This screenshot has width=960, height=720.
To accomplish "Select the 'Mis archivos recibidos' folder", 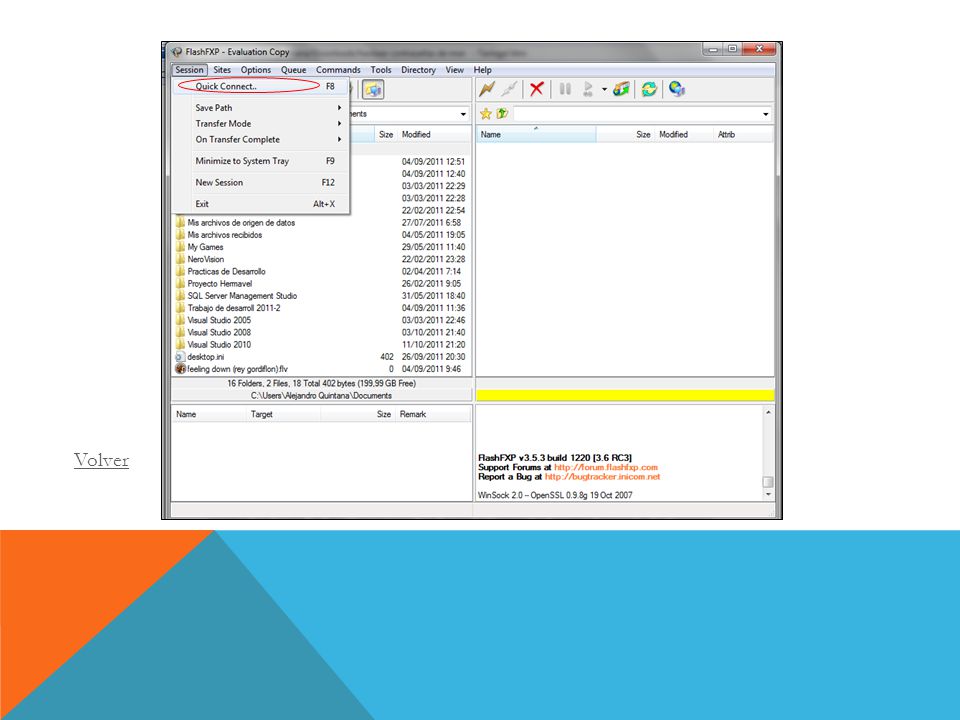I will [x=225, y=235].
